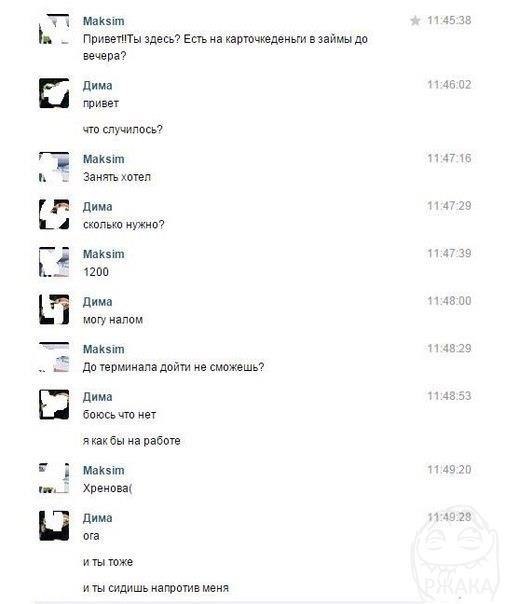
Task: Click the Дима name above 'могу налом'
Action: point(98,302)
